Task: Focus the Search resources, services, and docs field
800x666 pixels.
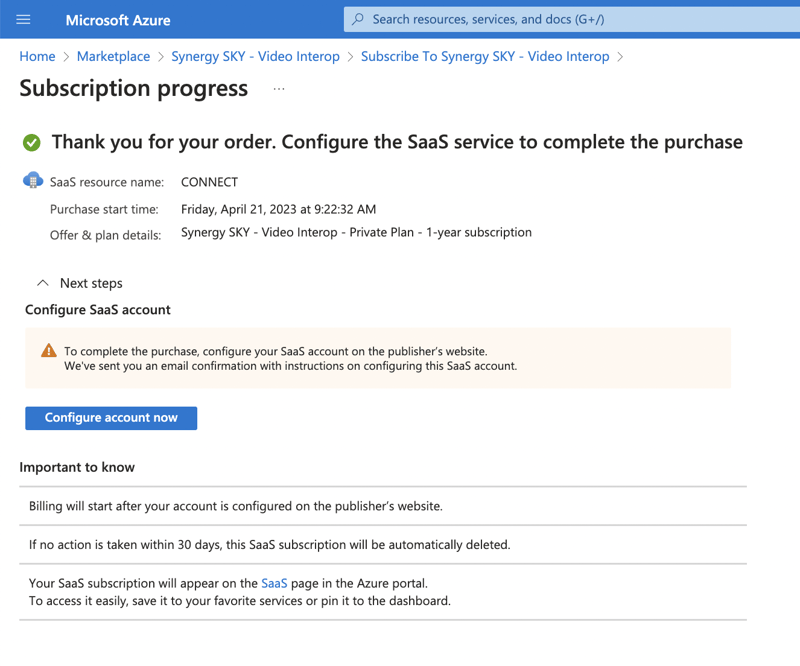Action: (x=572, y=19)
